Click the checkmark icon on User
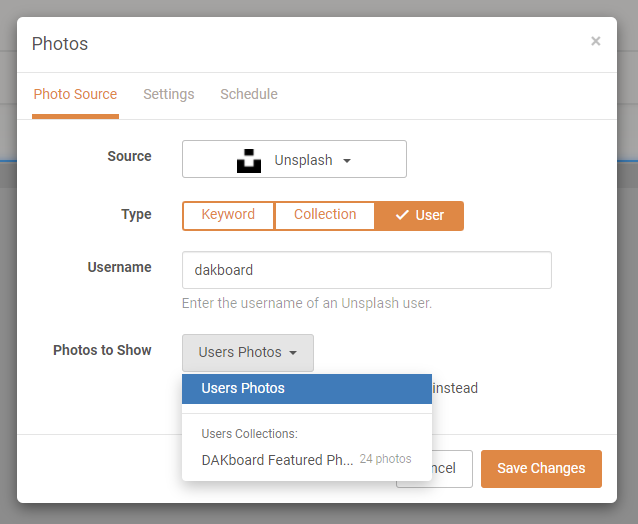The image size is (638, 524). click(402, 215)
